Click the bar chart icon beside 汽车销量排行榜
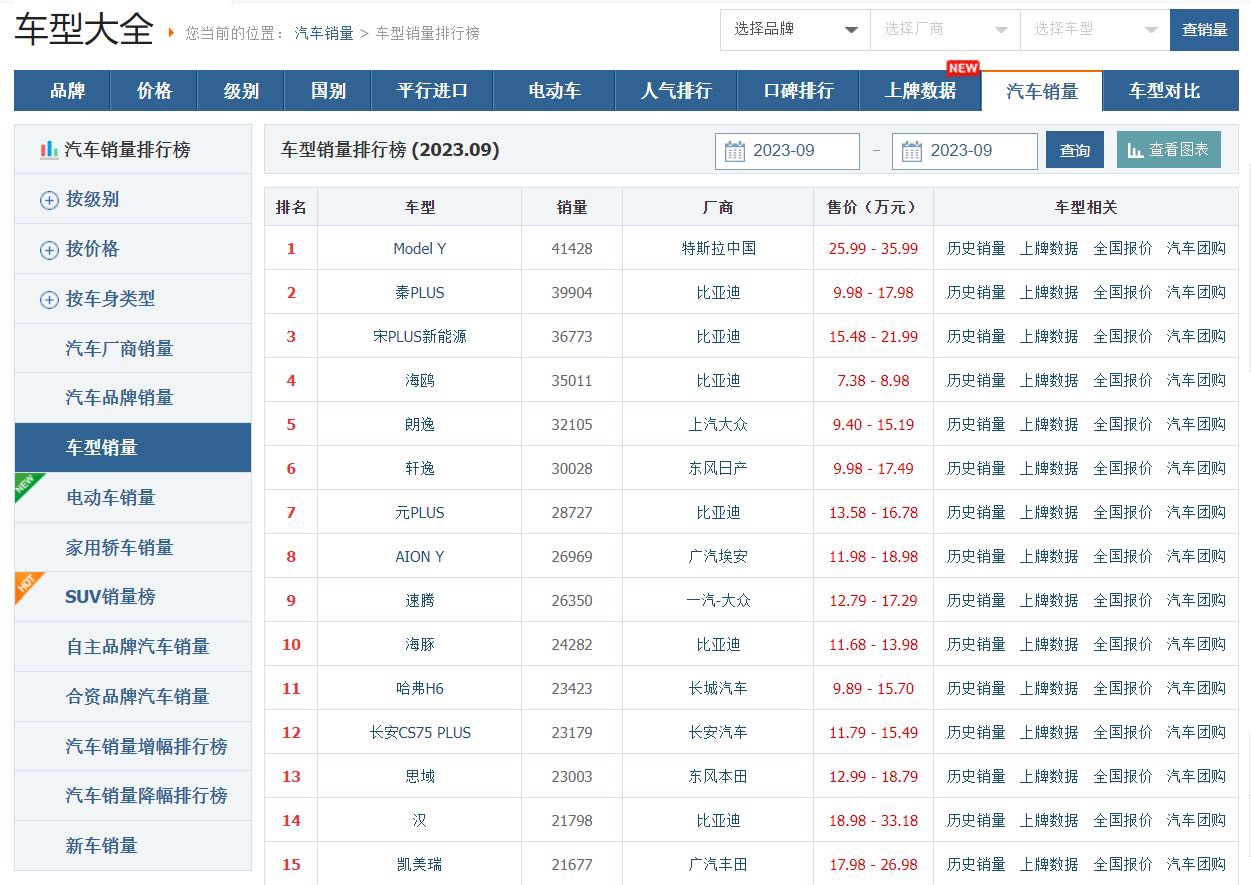 tap(49, 150)
